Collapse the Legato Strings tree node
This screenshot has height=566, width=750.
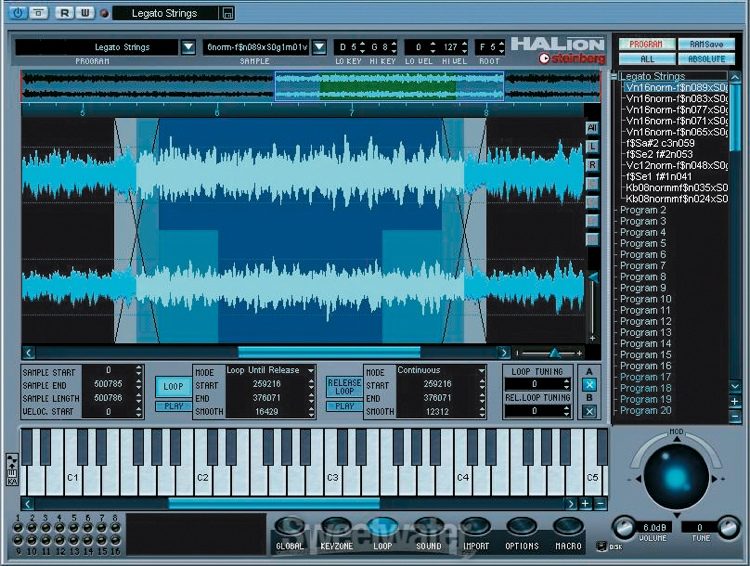point(614,77)
